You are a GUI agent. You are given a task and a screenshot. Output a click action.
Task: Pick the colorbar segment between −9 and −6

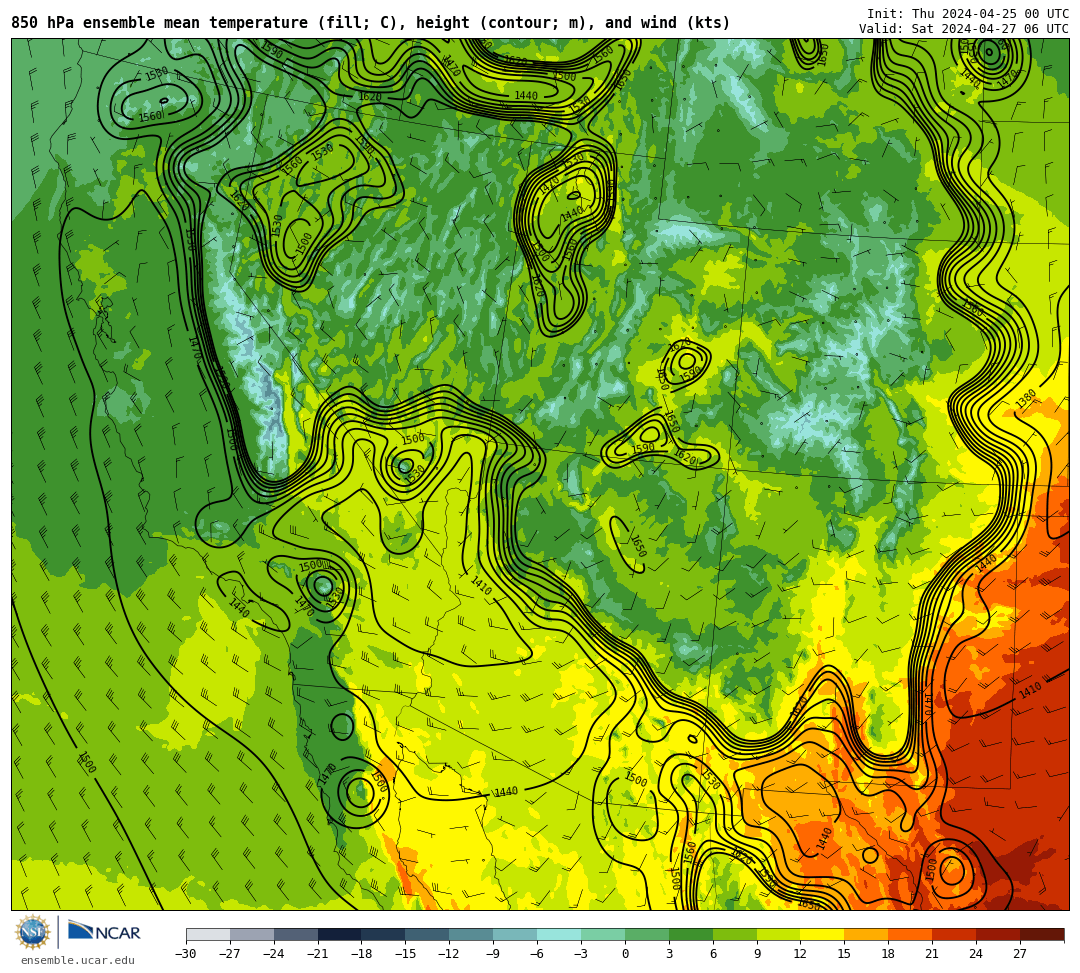(x=515, y=934)
